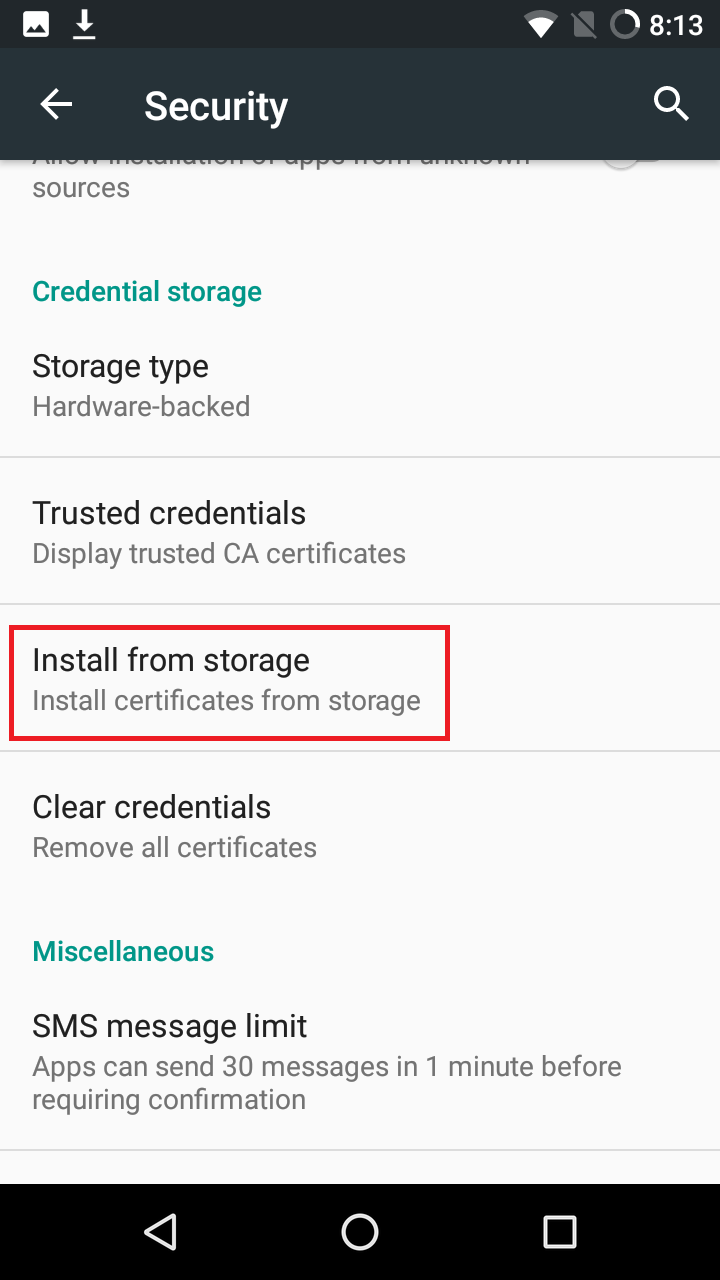The image size is (720, 1280).
Task: Tap the Wi-Fi signal status icon
Action: [541, 24]
